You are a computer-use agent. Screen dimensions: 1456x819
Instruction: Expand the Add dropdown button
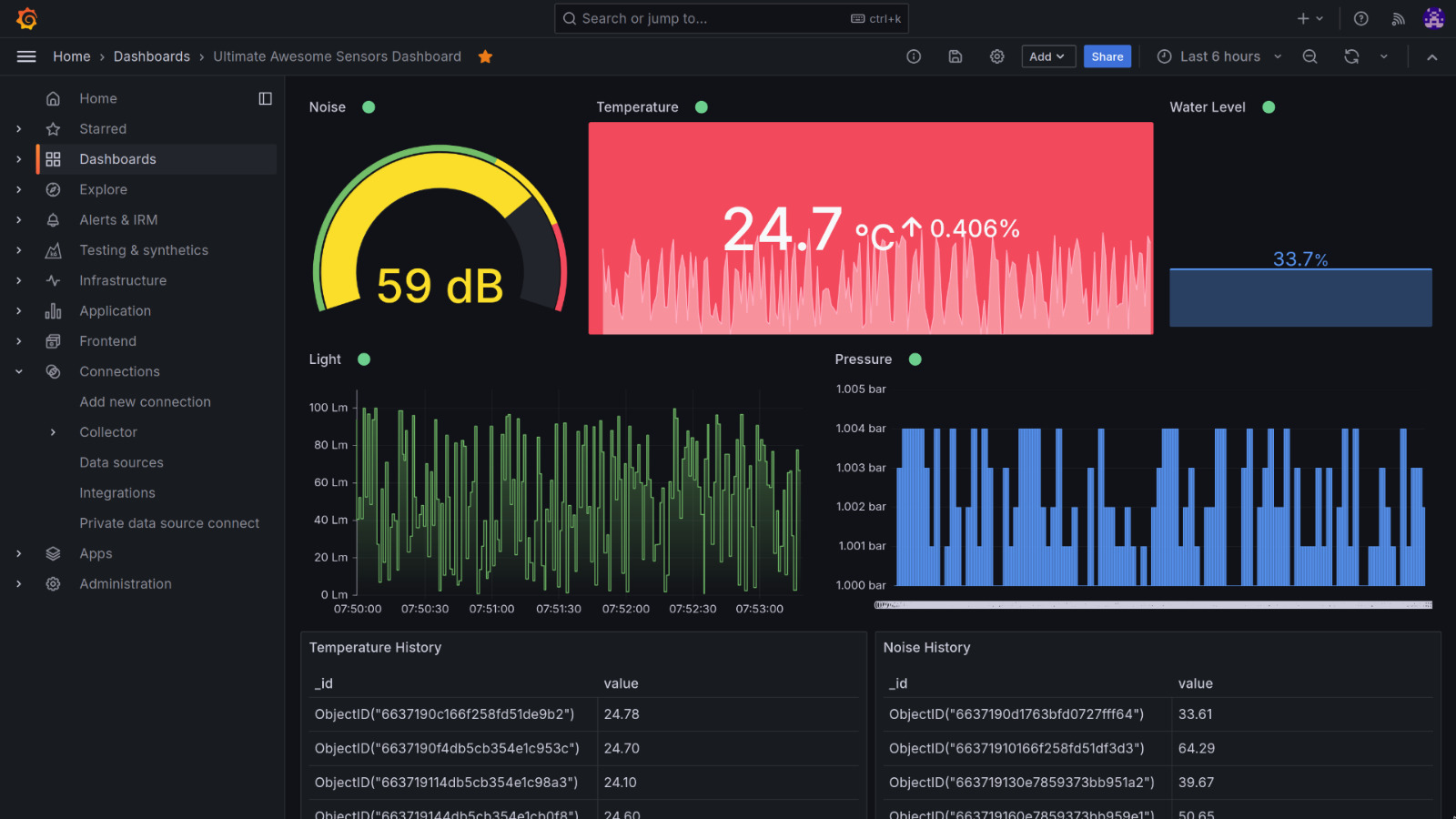1047,56
